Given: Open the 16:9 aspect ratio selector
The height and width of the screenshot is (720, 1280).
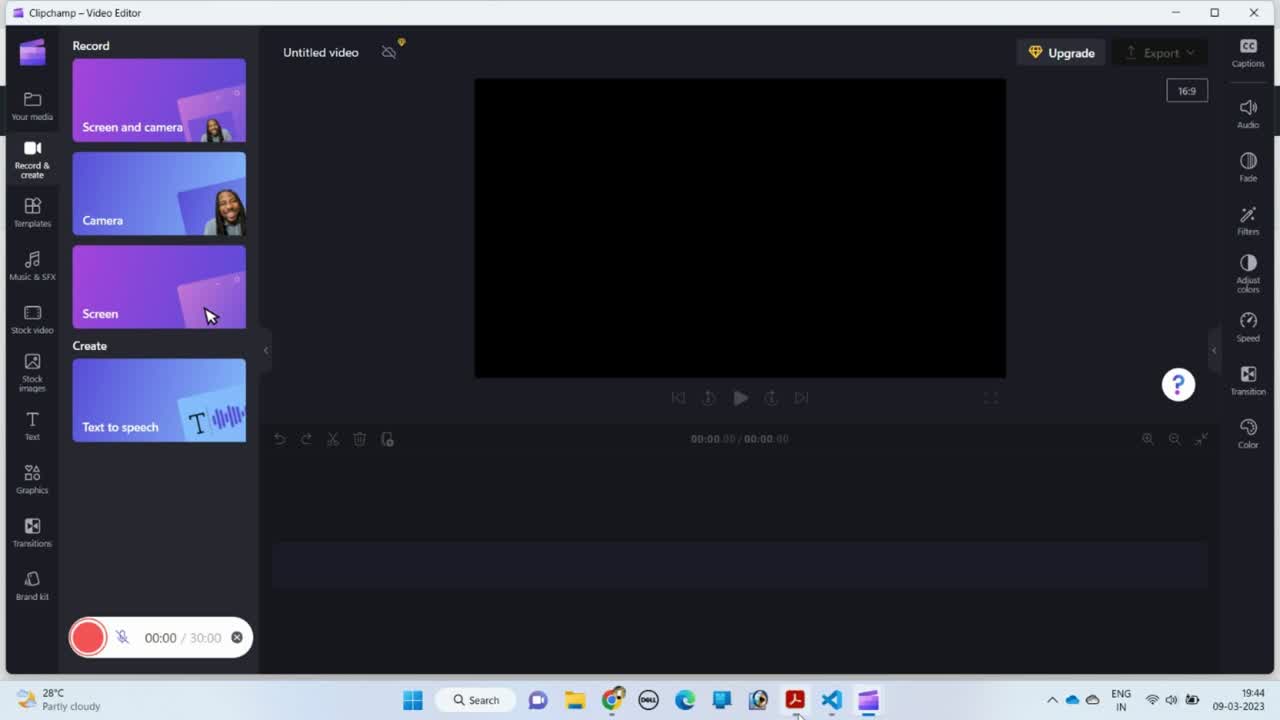Looking at the screenshot, I should (x=1187, y=91).
